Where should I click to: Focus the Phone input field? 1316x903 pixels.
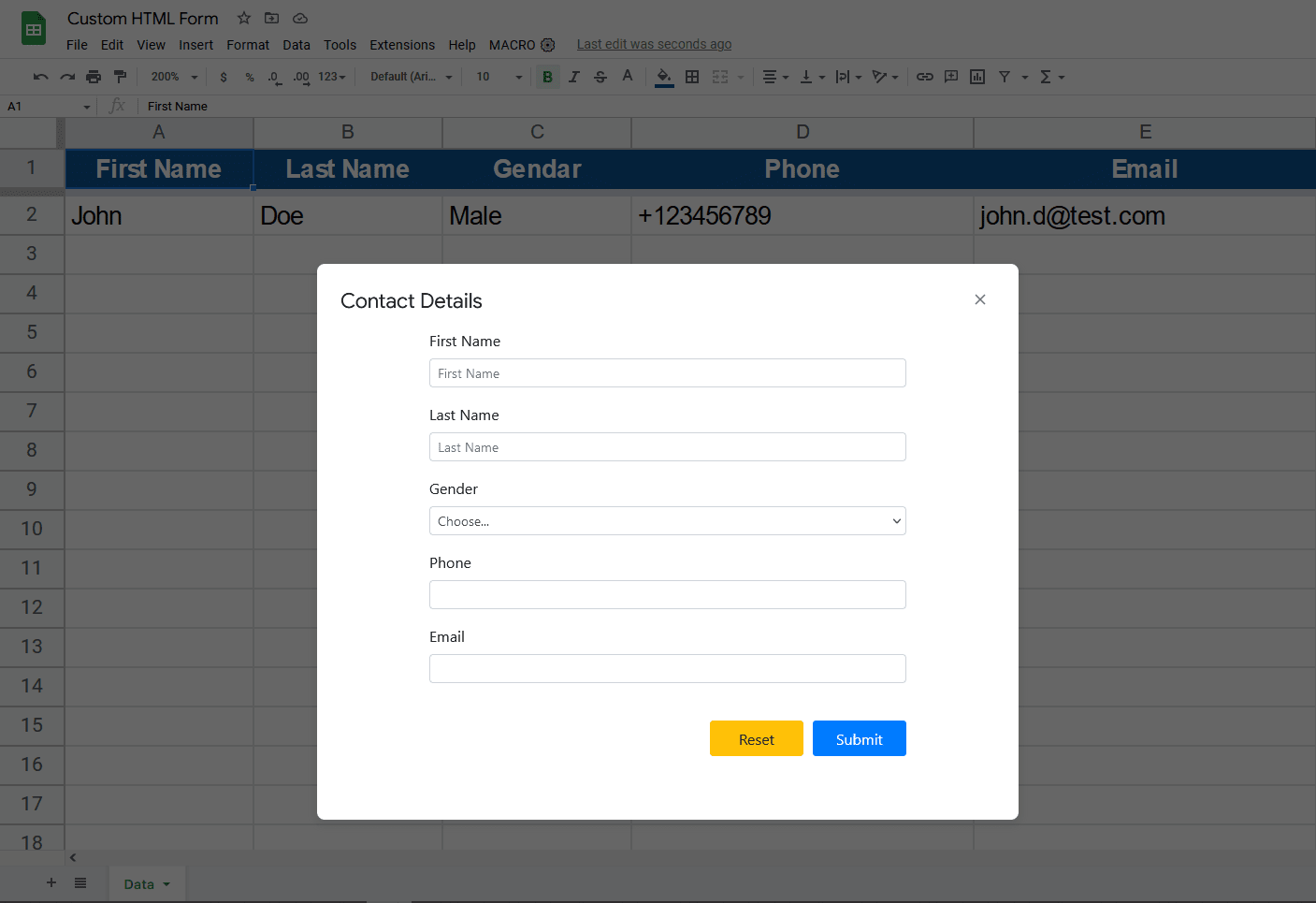[668, 595]
